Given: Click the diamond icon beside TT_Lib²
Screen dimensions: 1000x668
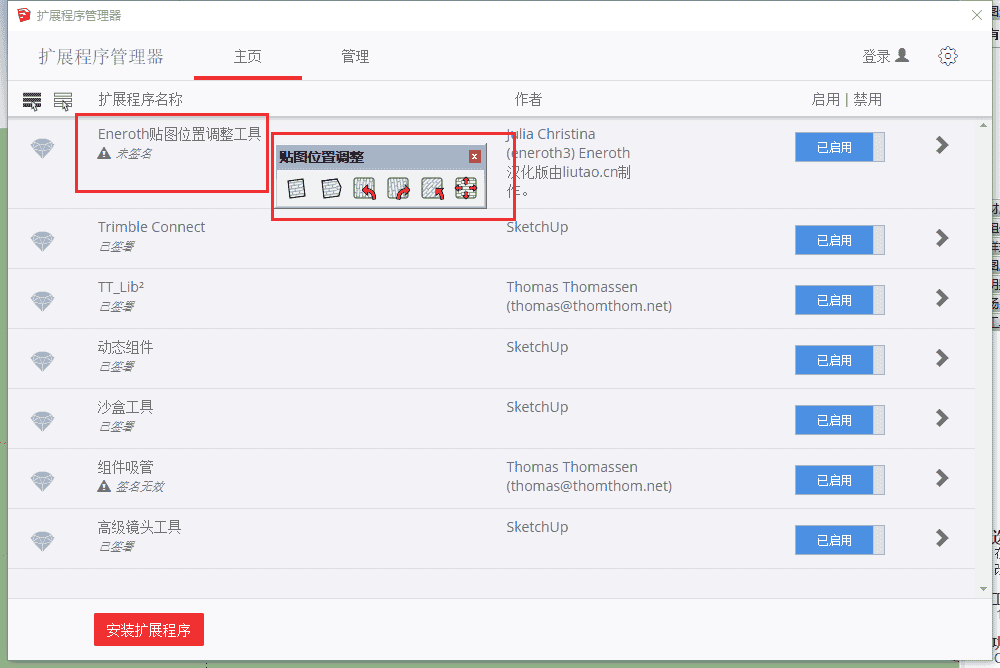Looking at the screenshot, I should (x=43, y=301).
